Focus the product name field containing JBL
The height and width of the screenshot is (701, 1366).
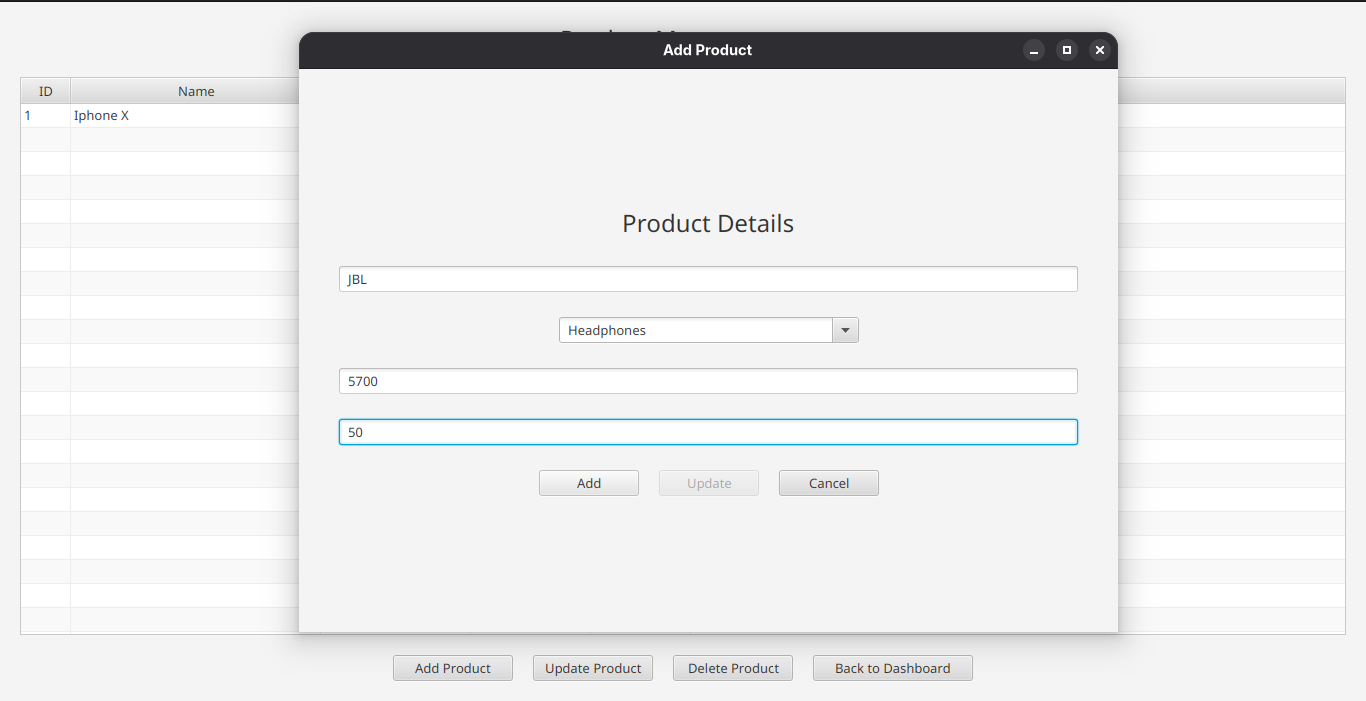pyautogui.click(x=708, y=279)
